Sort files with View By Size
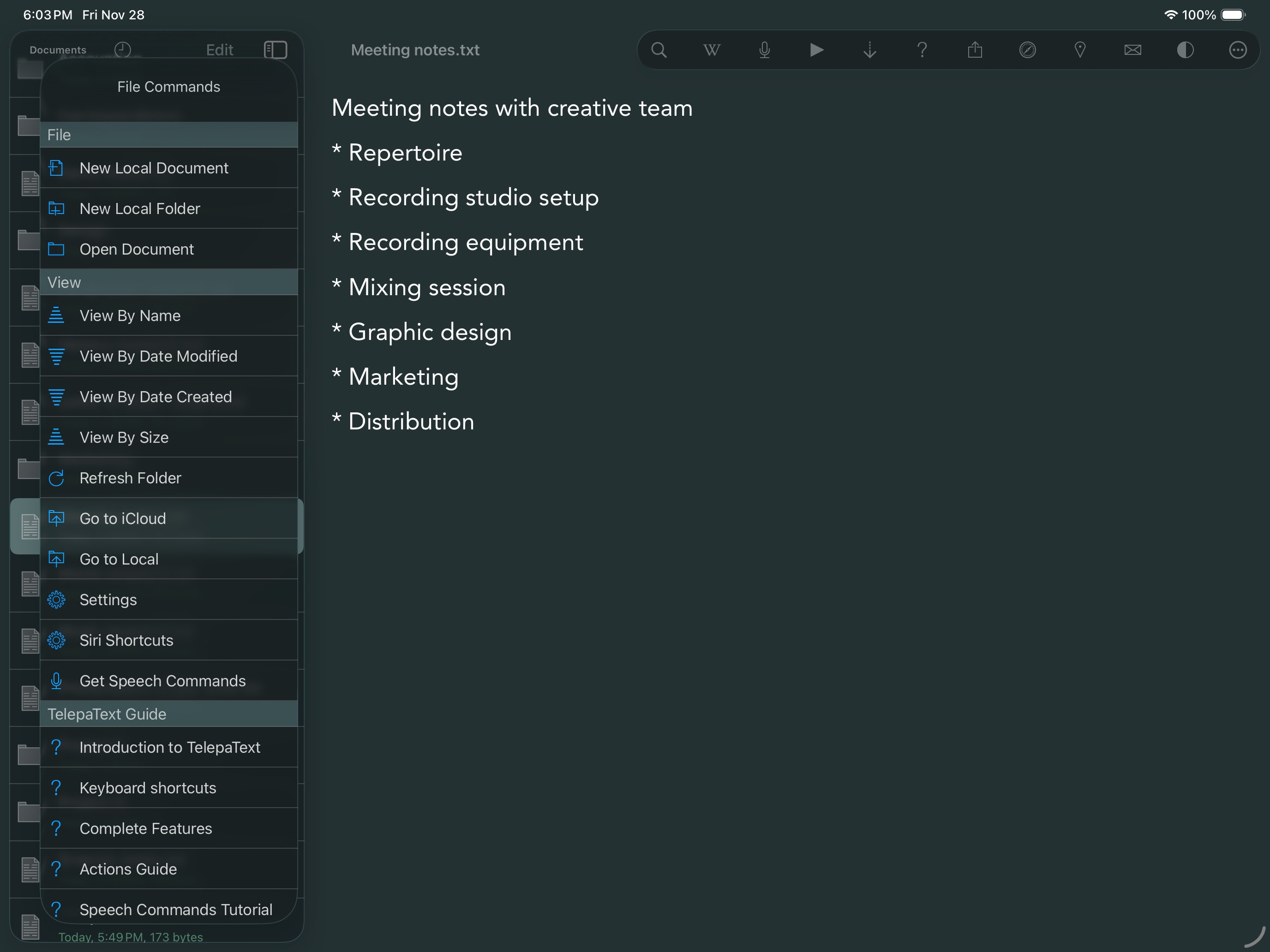 (169, 437)
